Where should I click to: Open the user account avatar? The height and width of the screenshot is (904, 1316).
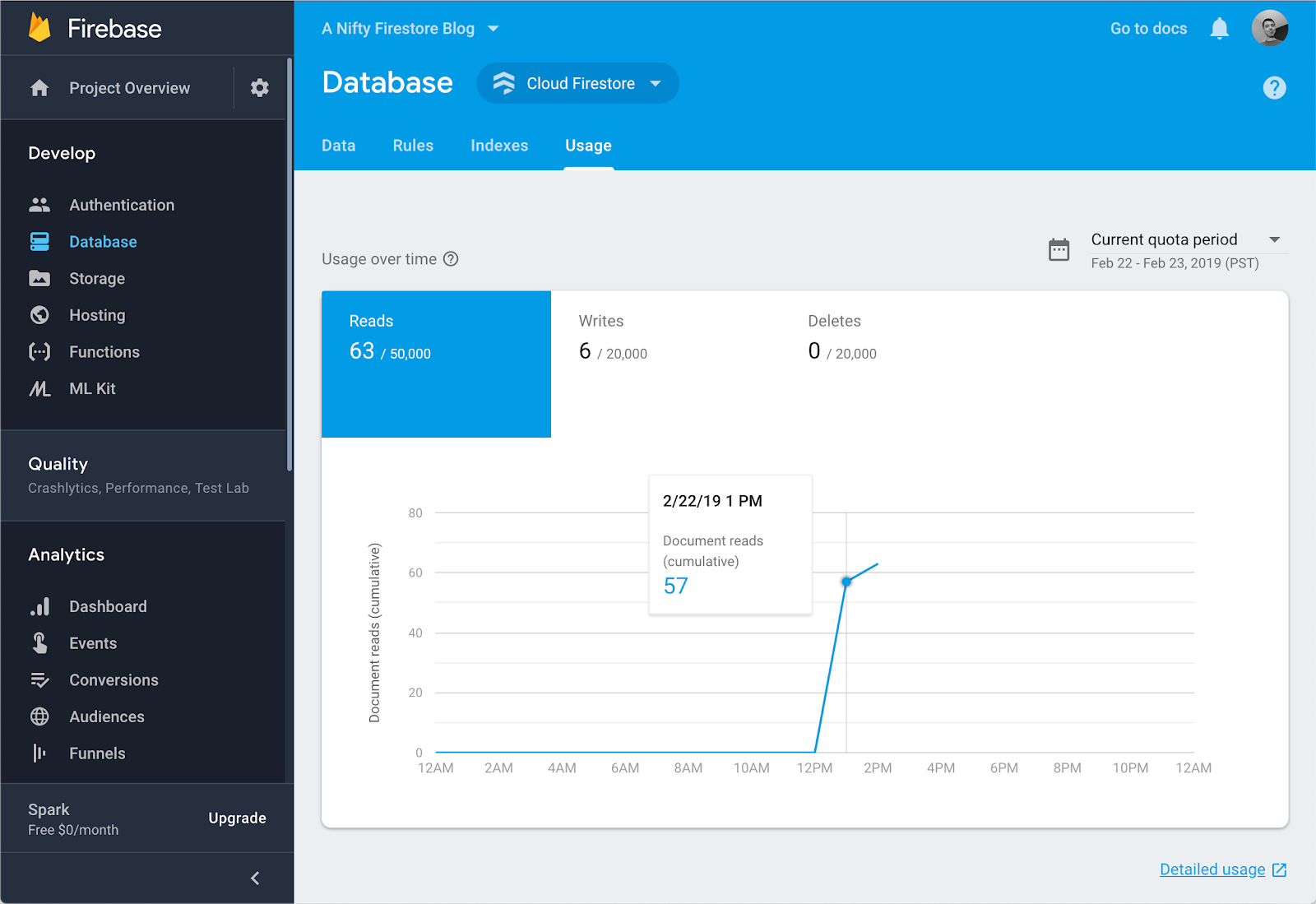coord(1270,28)
